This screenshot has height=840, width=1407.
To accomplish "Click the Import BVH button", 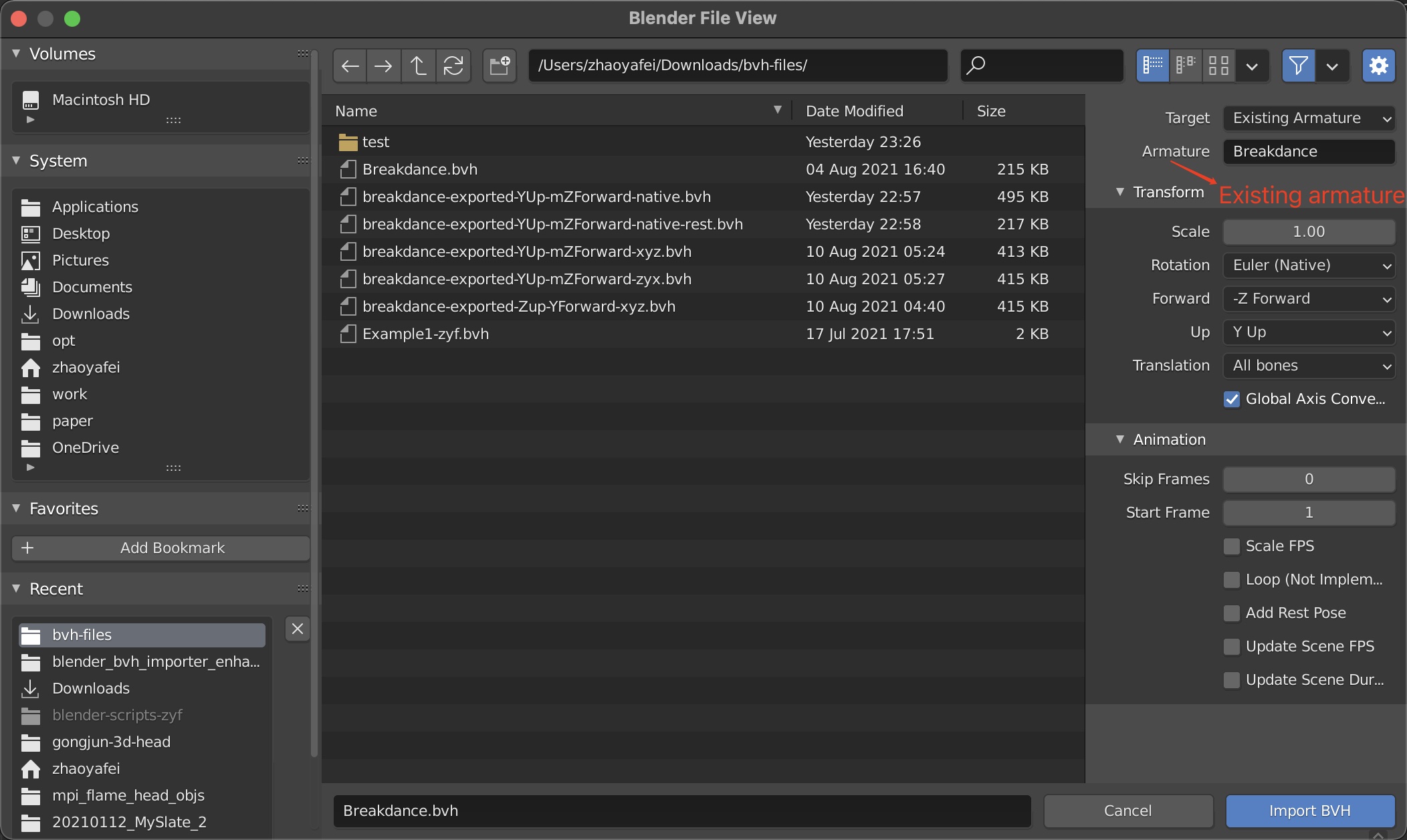I will [1309, 811].
